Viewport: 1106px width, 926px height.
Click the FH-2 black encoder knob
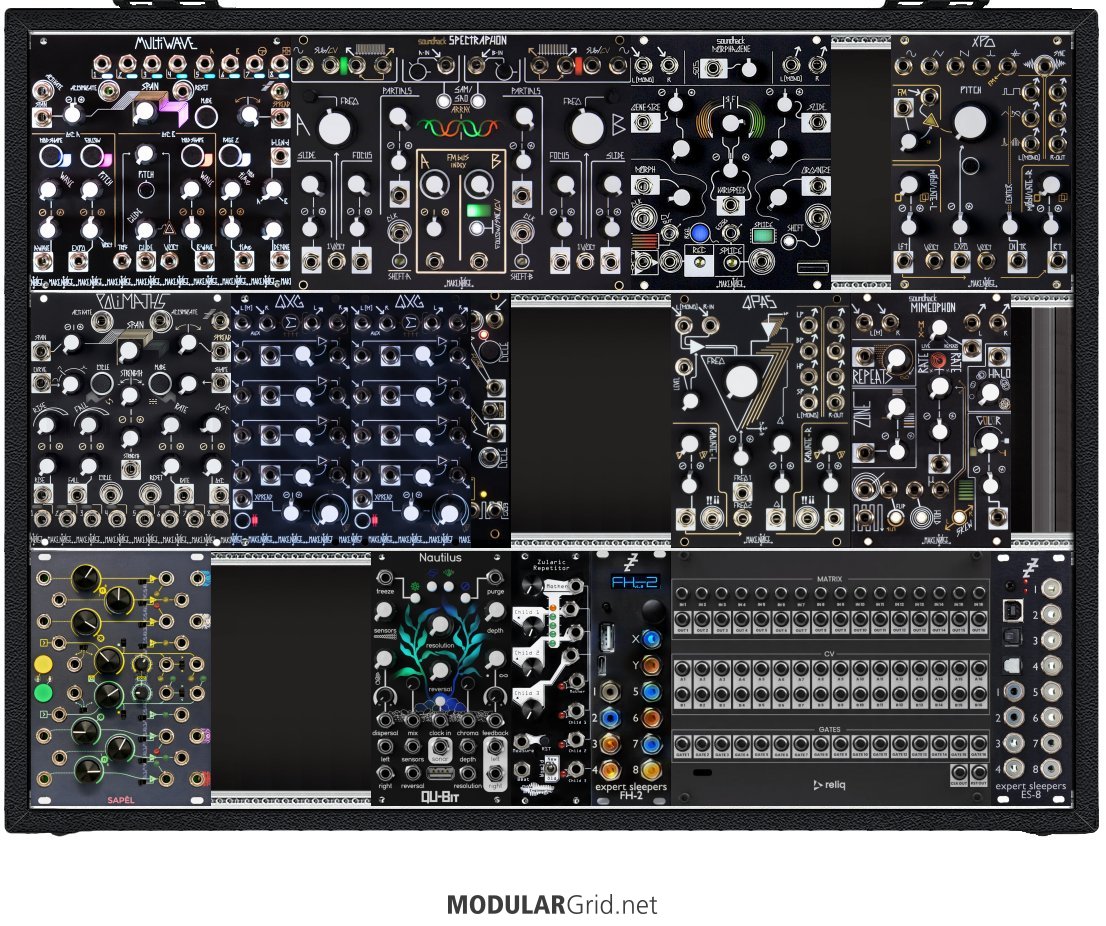654,611
